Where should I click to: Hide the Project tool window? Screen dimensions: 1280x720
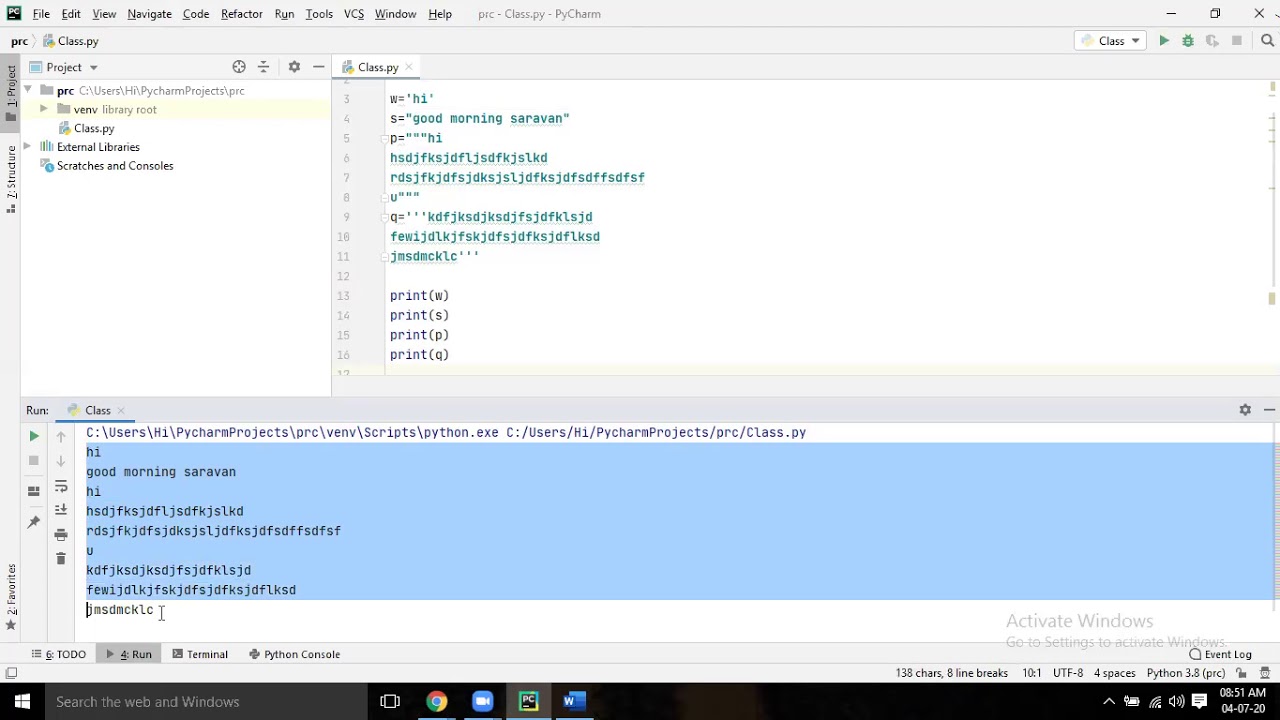click(318, 67)
